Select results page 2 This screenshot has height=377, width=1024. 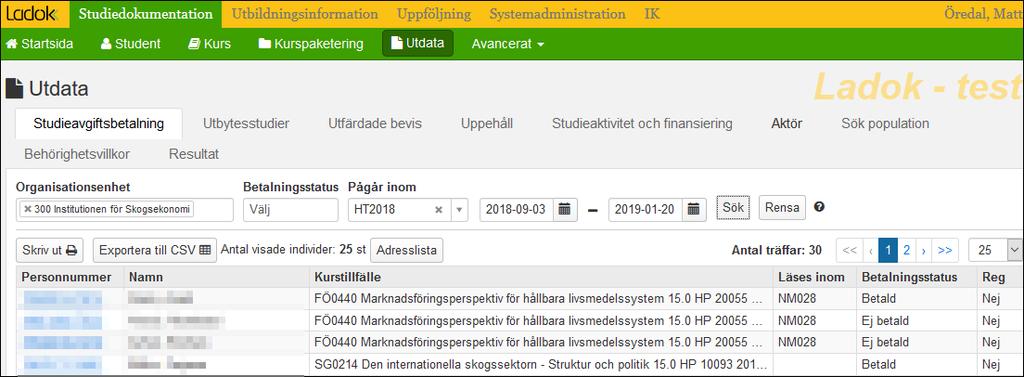(x=906, y=250)
